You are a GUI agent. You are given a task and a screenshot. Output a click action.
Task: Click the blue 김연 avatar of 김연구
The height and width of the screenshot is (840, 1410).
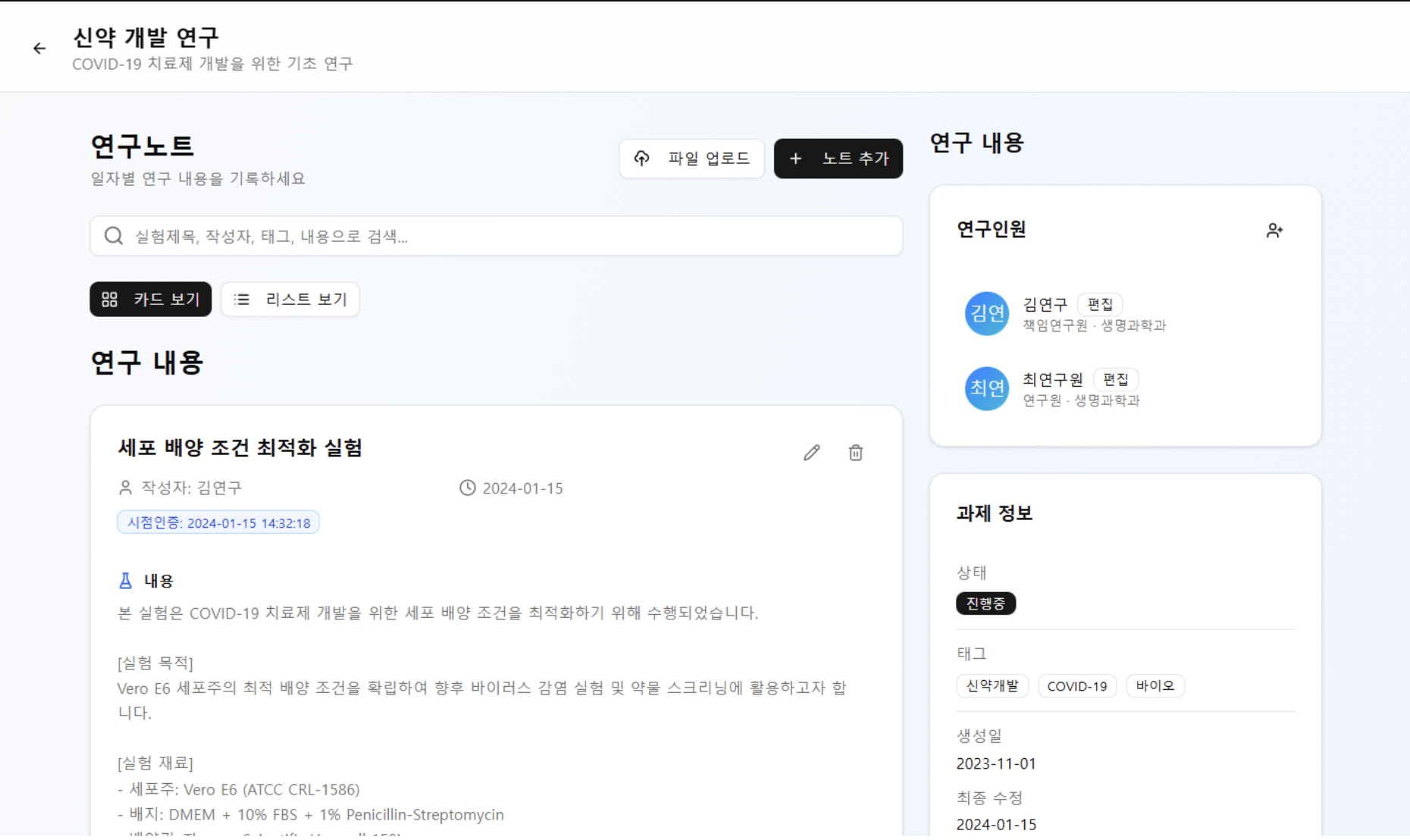(x=985, y=314)
